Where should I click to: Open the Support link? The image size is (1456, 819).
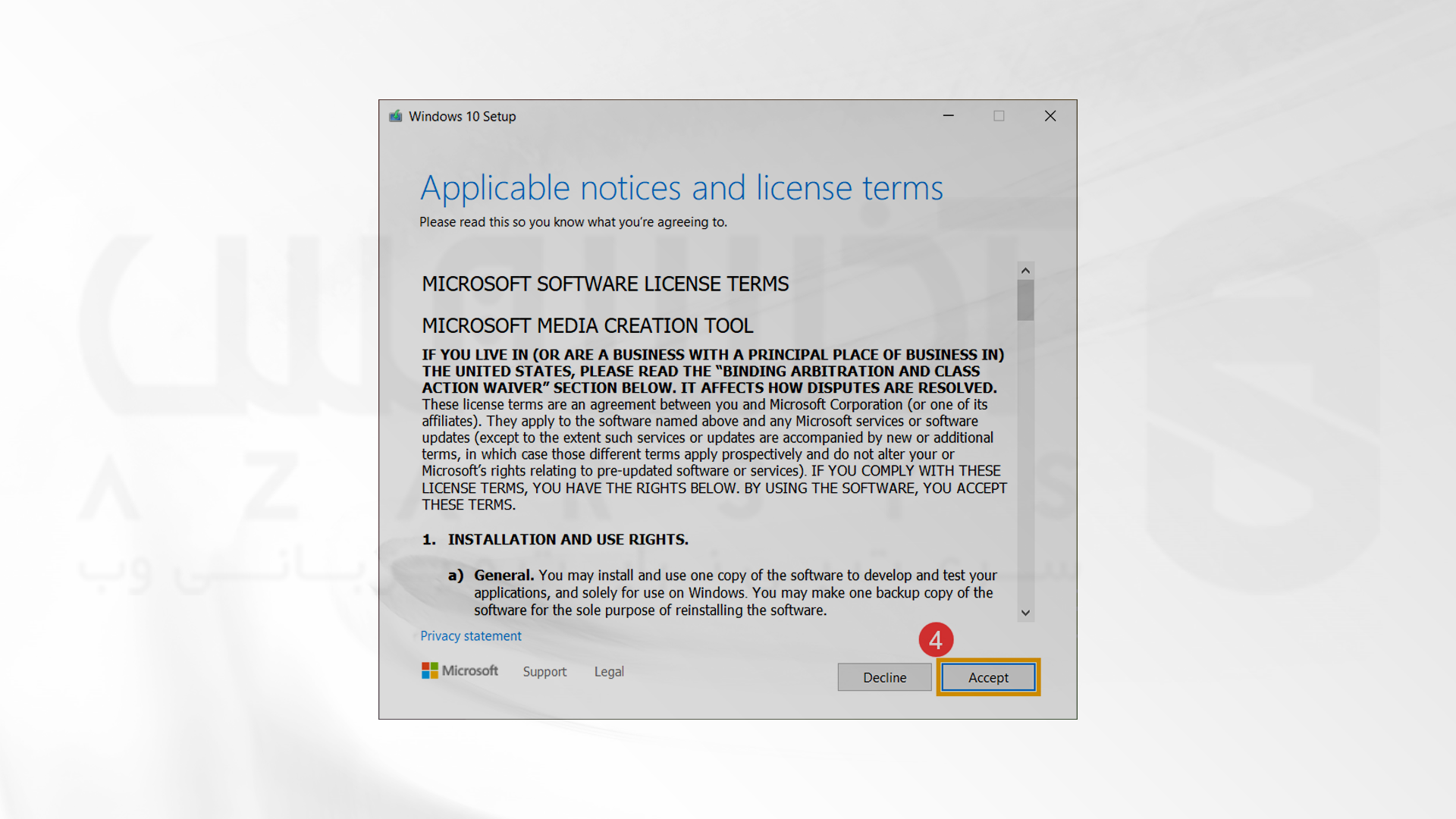544,671
